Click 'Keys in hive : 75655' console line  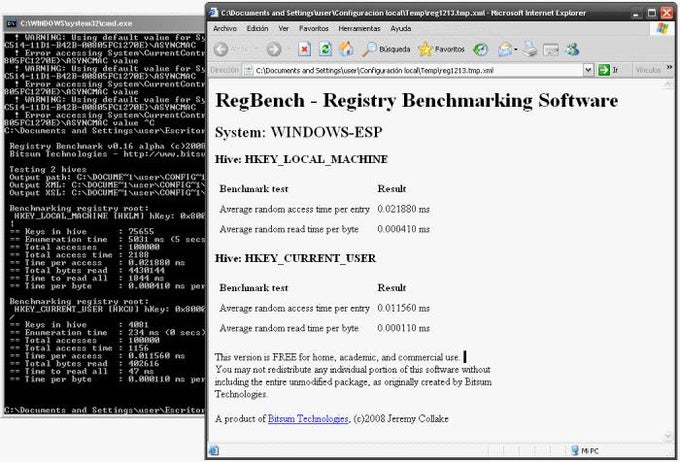click(82, 232)
